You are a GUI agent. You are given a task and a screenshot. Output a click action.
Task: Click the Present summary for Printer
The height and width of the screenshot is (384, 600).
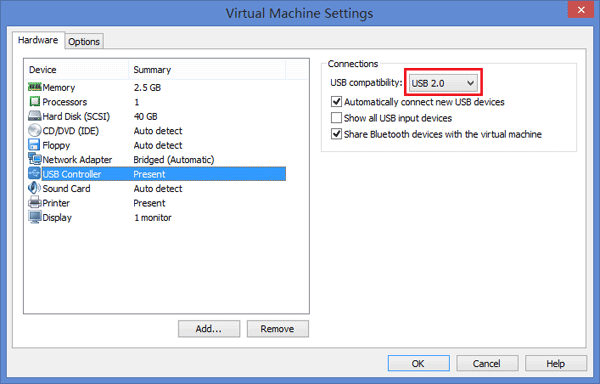point(149,203)
